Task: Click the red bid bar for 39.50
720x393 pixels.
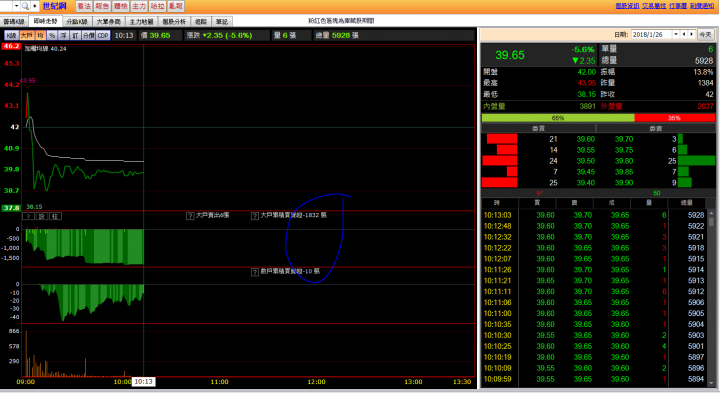Action: tap(500, 161)
